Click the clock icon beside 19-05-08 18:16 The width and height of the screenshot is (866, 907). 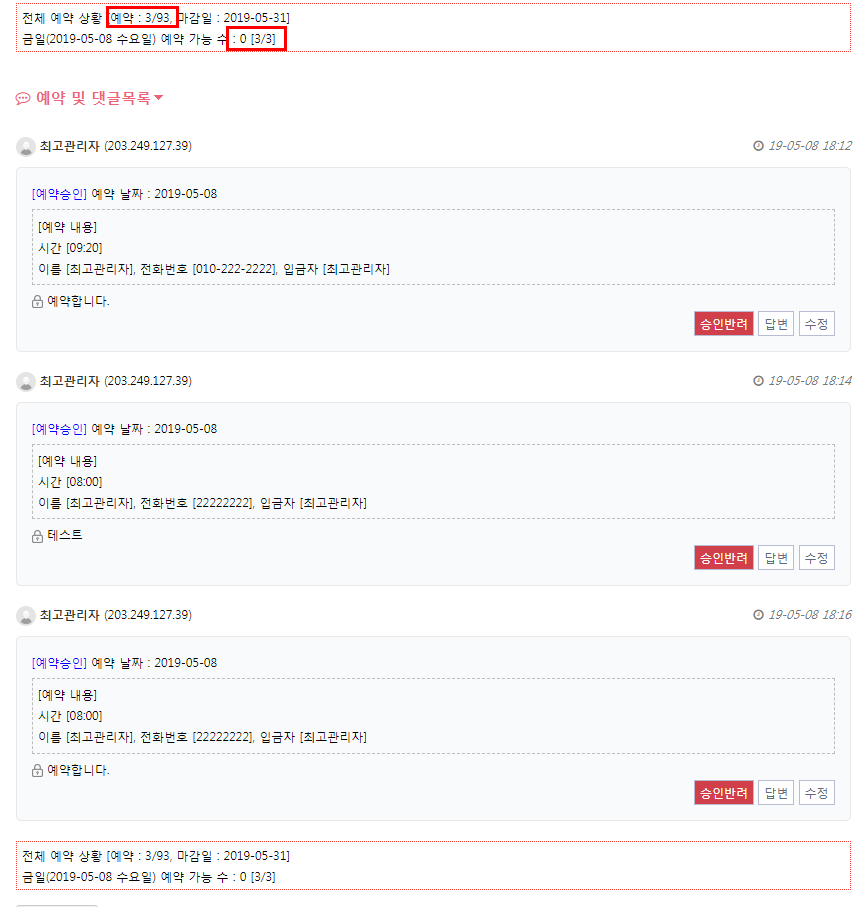[x=758, y=615]
